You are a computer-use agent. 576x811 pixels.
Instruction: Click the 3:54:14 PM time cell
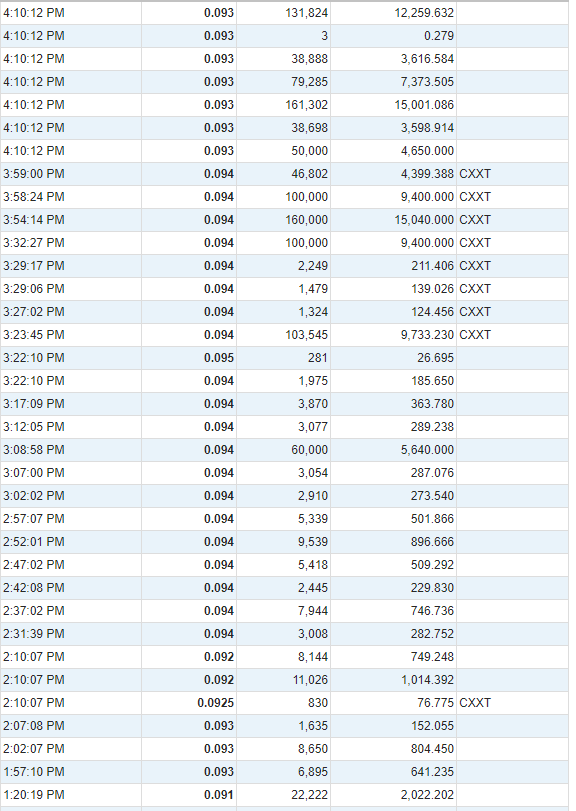[x=71, y=220]
